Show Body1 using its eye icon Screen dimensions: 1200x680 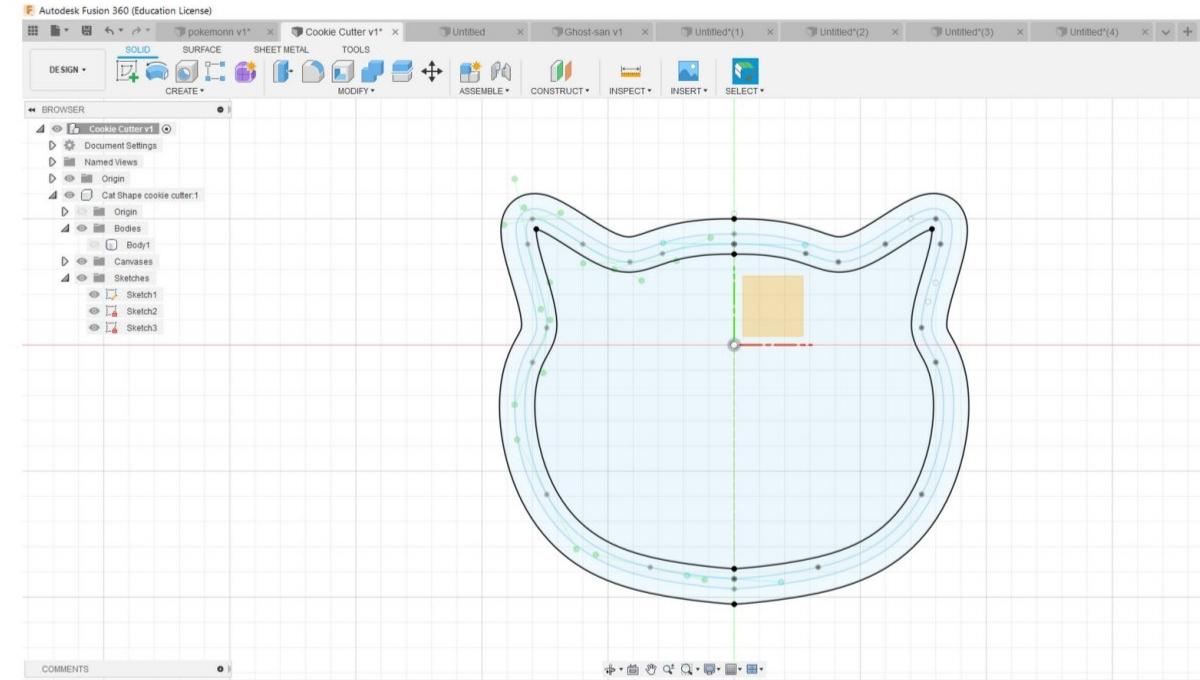click(x=94, y=245)
